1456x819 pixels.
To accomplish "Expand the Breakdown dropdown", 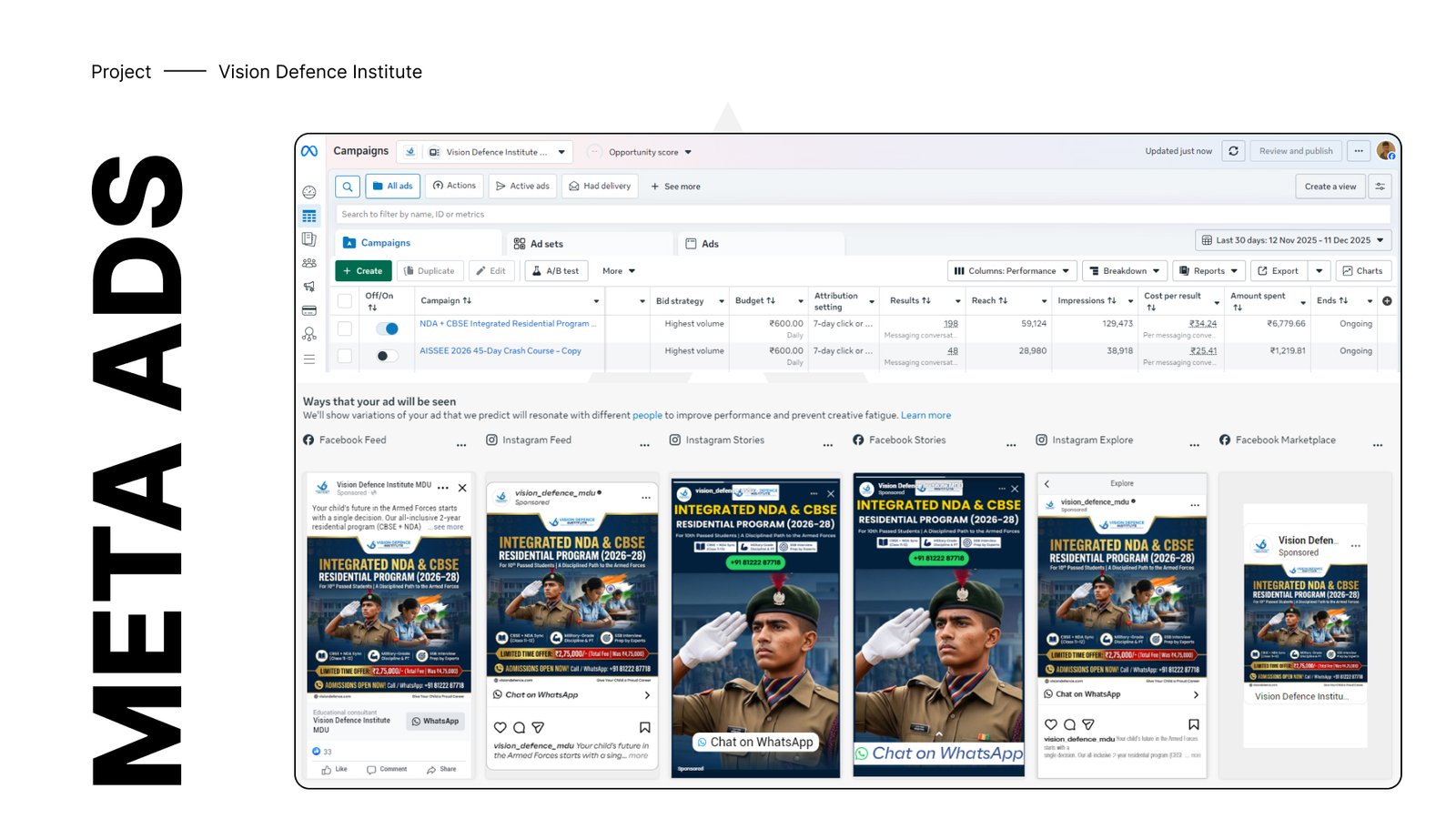I will point(1124,271).
